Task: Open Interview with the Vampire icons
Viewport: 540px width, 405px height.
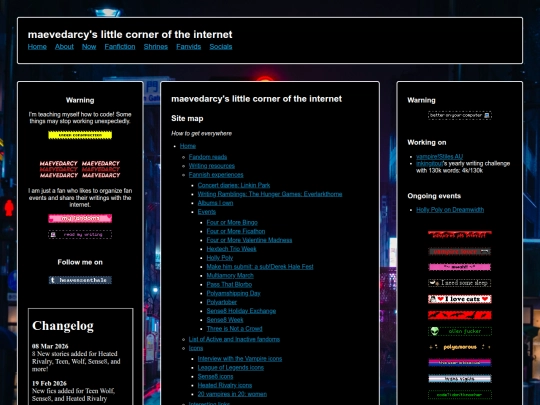Action: (240, 359)
